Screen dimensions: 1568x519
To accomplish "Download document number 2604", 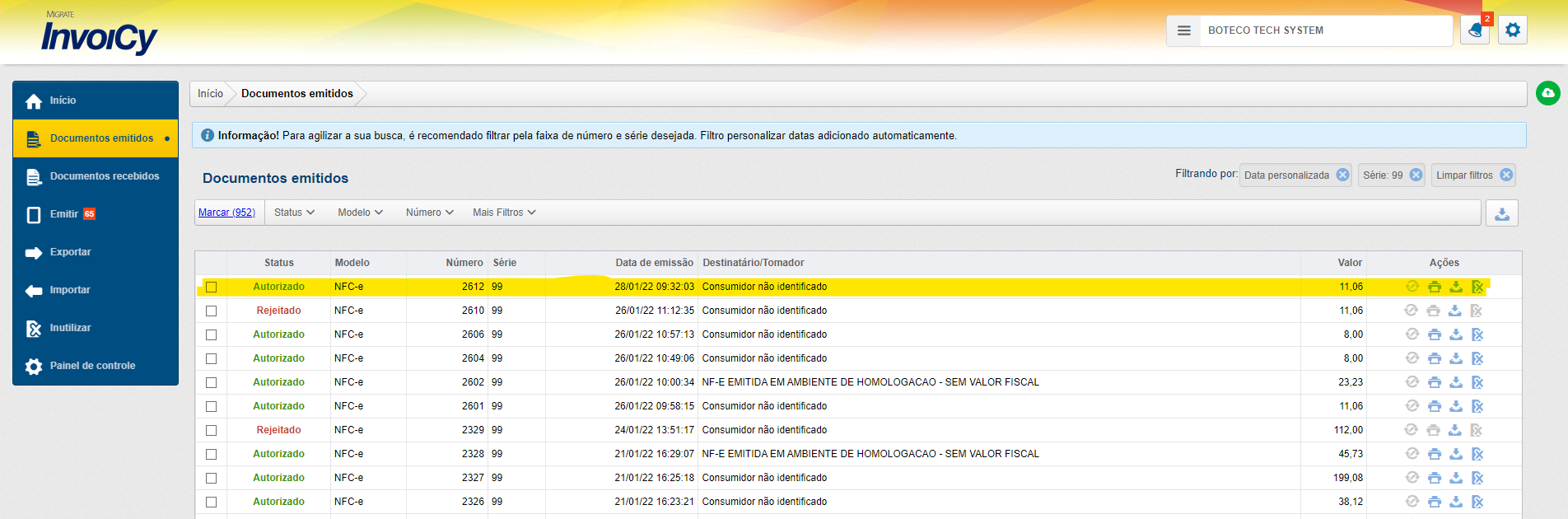I will click(x=1456, y=358).
